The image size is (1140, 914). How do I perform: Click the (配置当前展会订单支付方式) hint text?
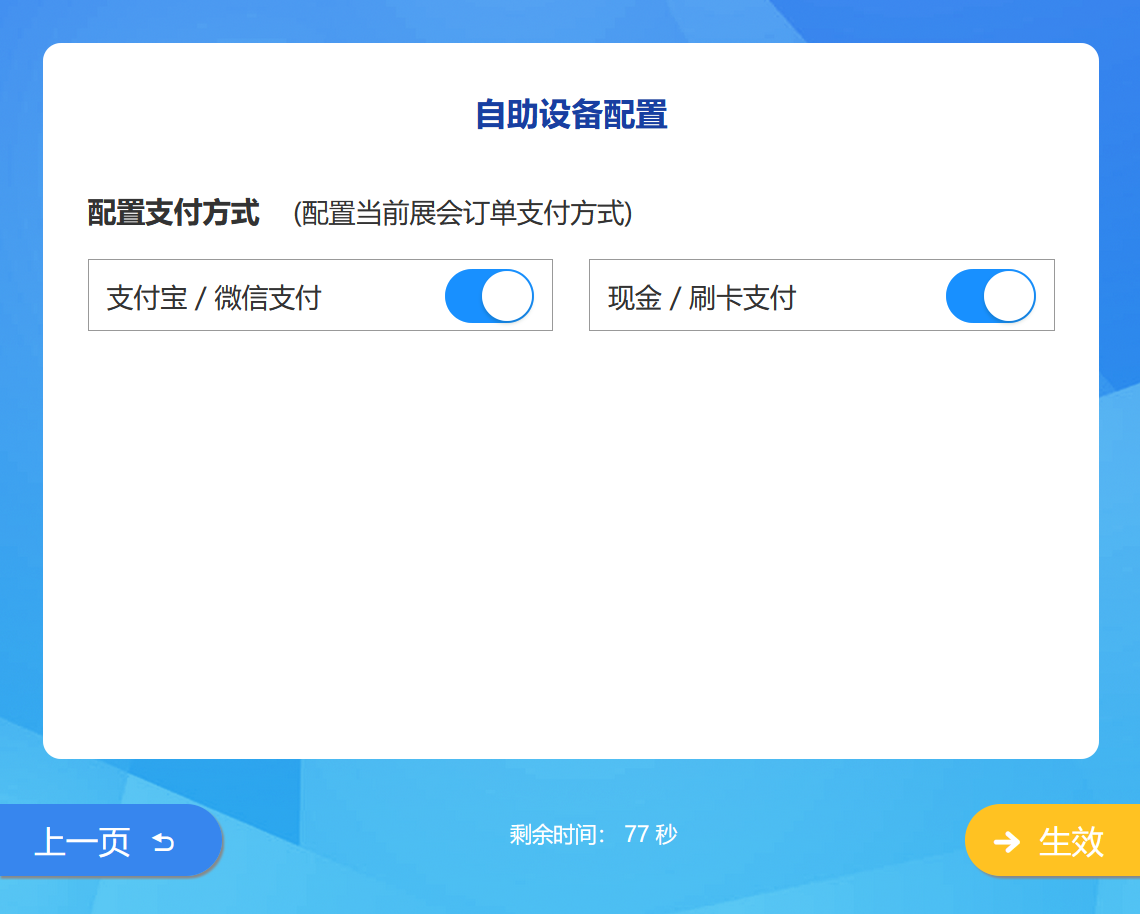click(463, 213)
